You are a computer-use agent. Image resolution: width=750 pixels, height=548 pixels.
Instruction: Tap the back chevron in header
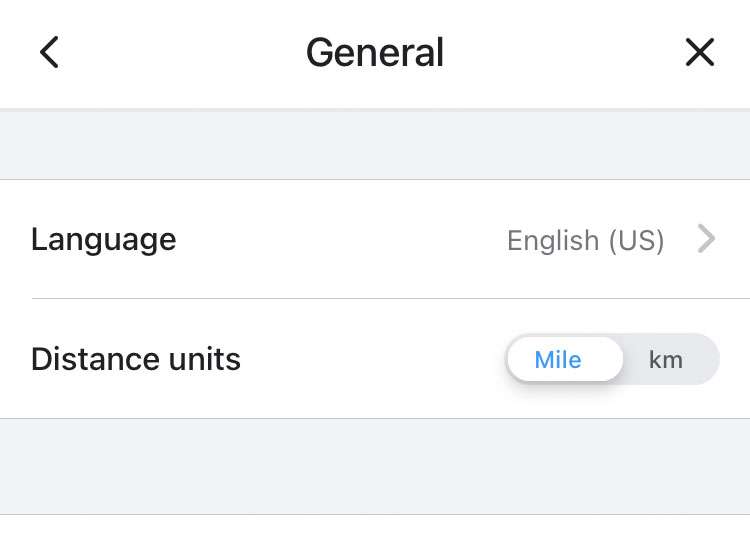(49, 52)
